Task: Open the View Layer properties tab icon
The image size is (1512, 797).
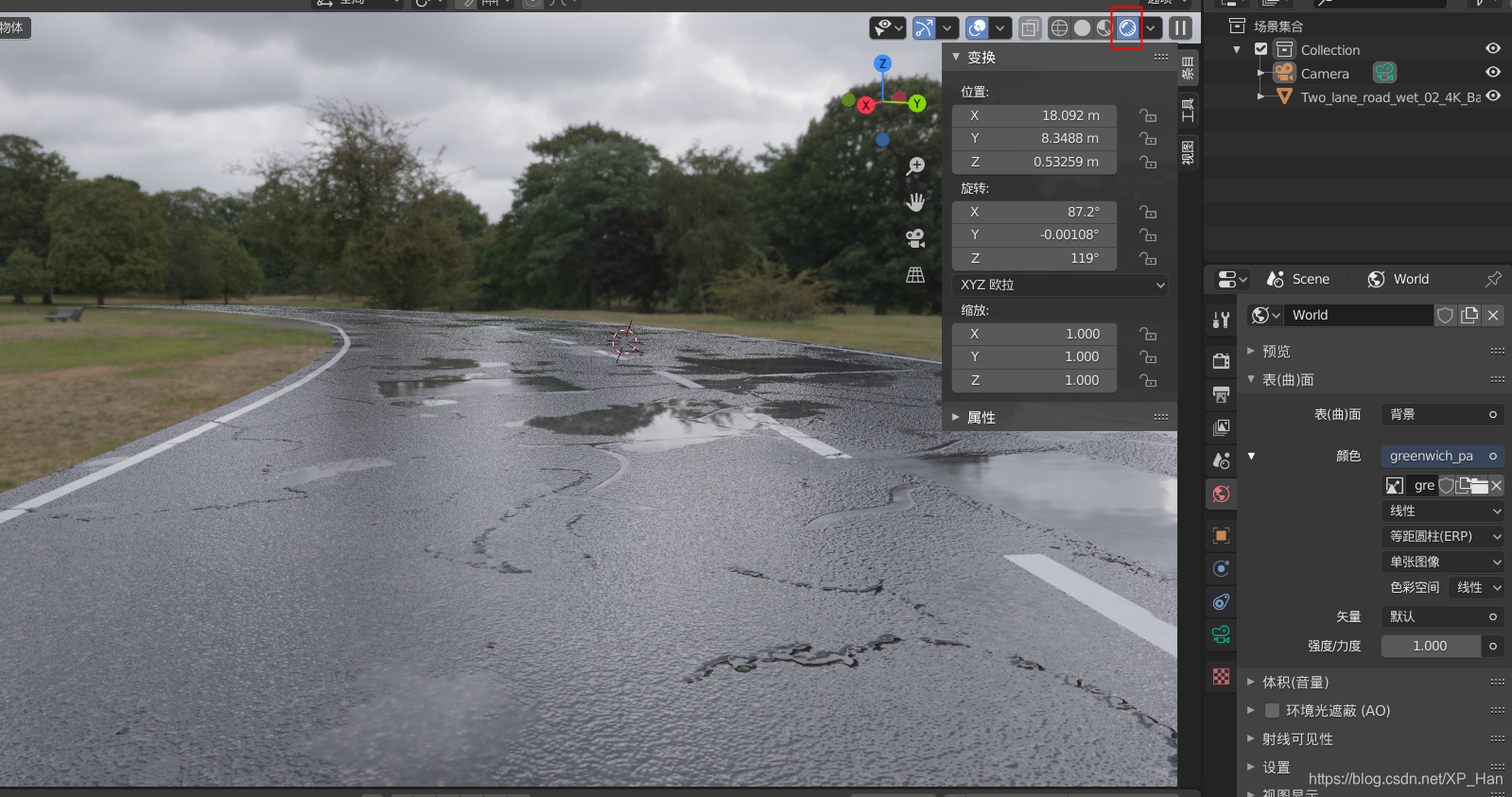Action: click(x=1222, y=427)
